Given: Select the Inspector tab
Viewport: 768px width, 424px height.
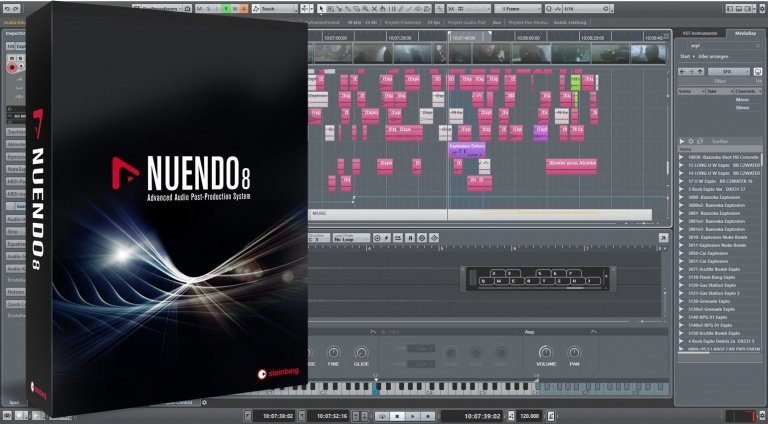Looking at the screenshot, I should click(15, 33).
